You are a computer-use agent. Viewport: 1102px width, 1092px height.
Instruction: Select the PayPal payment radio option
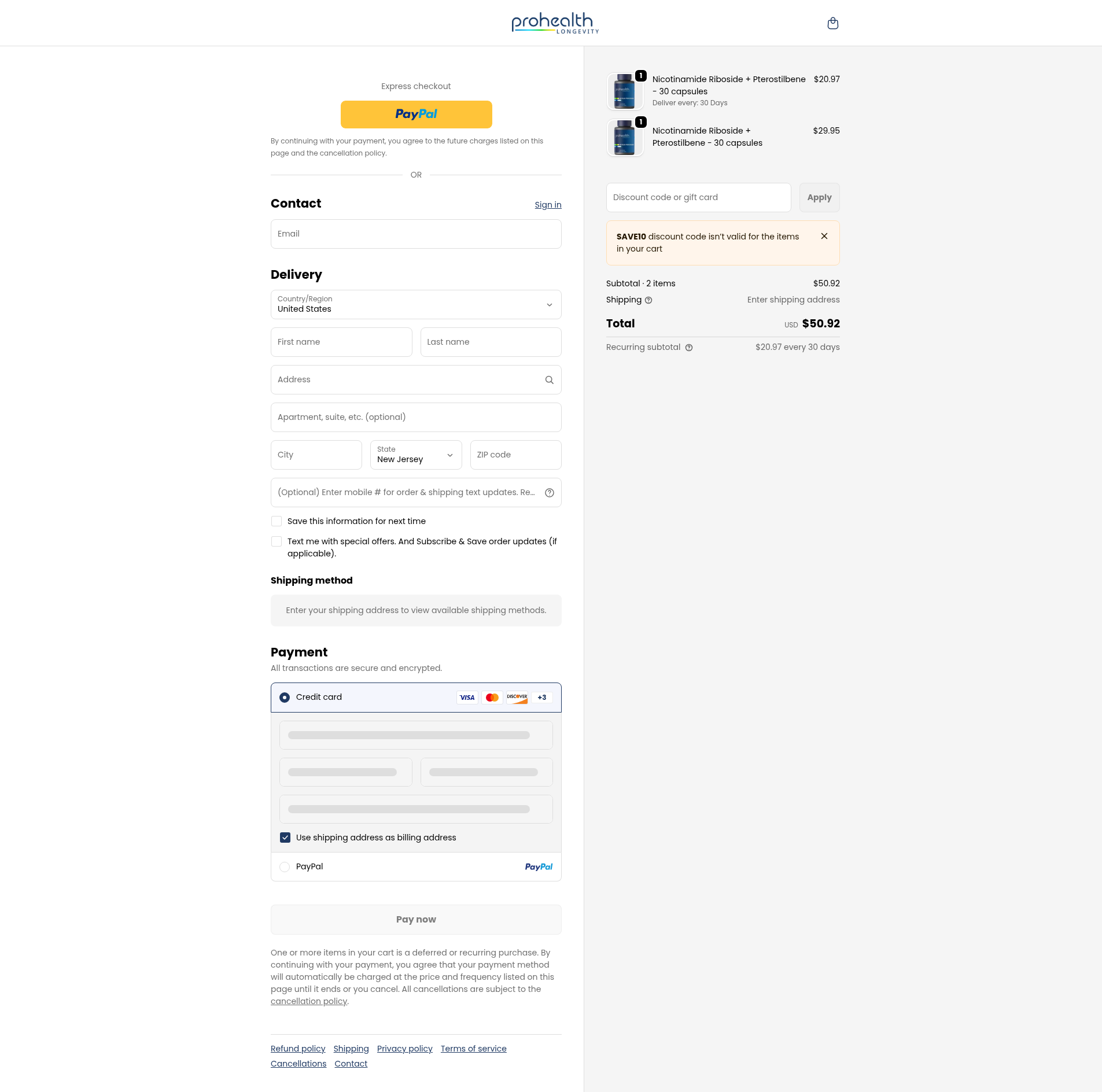coord(285,867)
